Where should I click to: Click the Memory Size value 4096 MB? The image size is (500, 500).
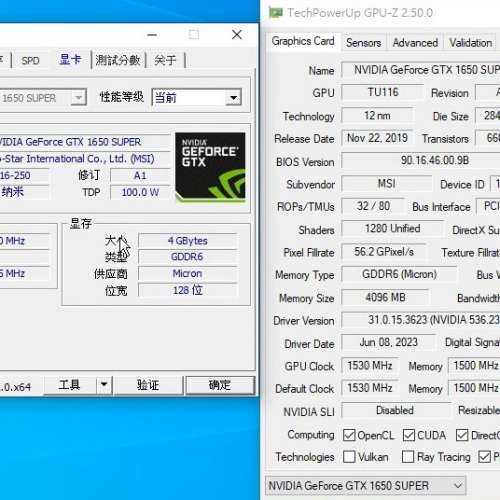(385, 297)
